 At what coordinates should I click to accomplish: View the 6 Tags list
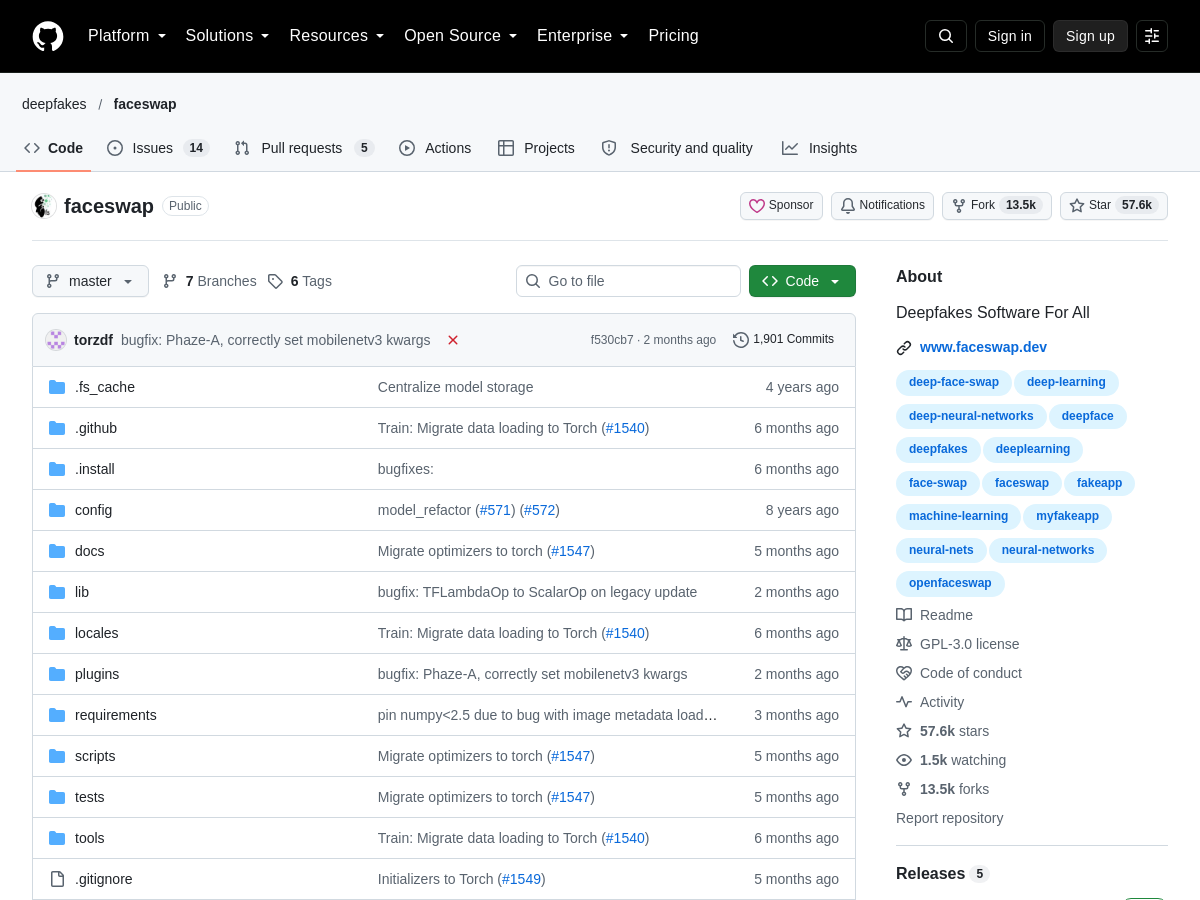click(x=300, y=281)
